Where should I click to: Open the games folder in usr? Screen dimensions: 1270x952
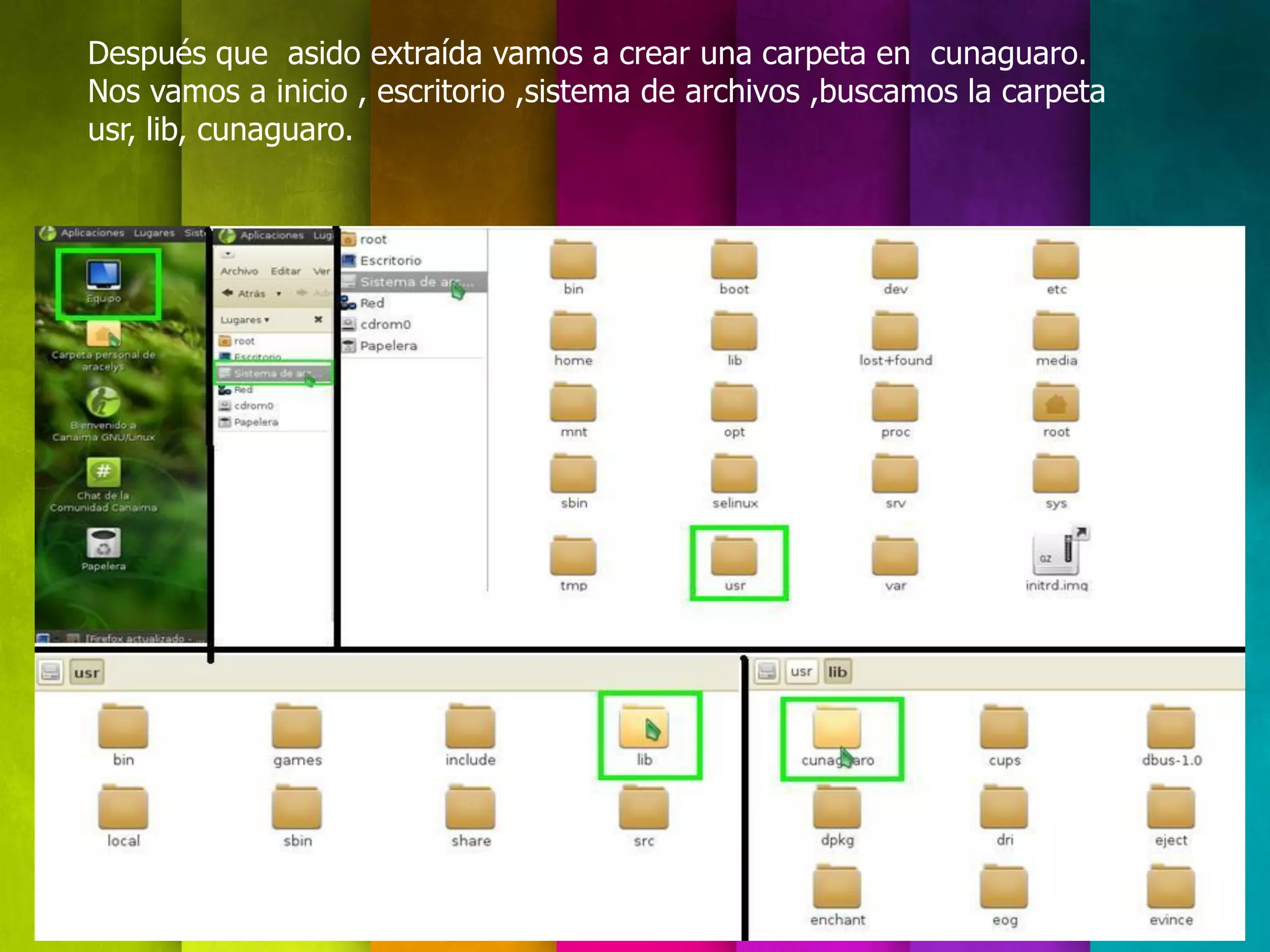click(297, 735)
